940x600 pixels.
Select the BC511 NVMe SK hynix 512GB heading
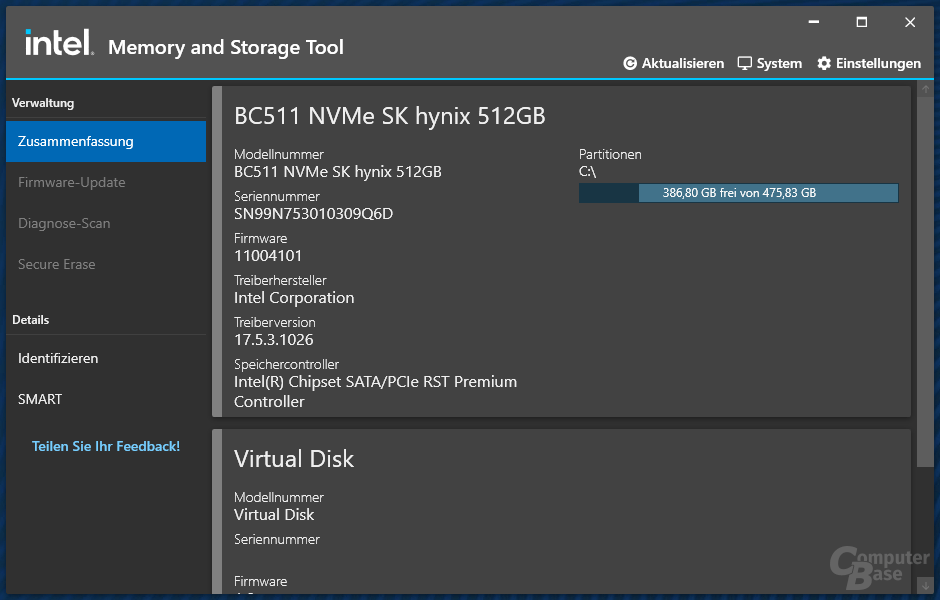390,116
